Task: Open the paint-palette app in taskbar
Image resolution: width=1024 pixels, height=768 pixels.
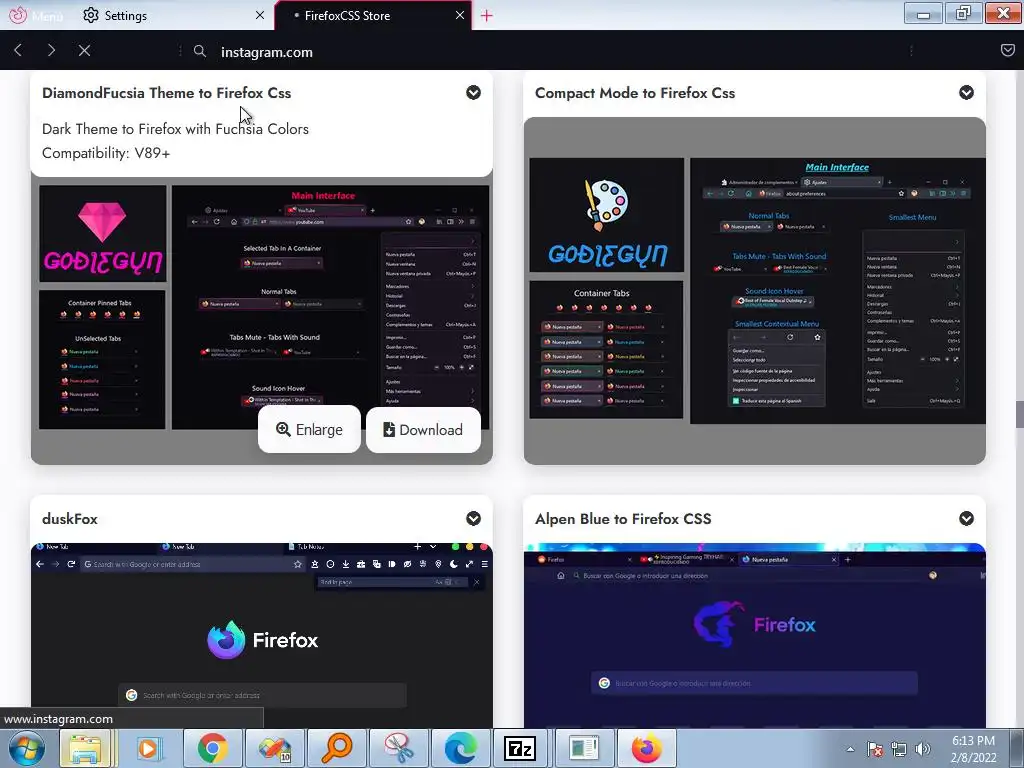Action: point(274,748)
